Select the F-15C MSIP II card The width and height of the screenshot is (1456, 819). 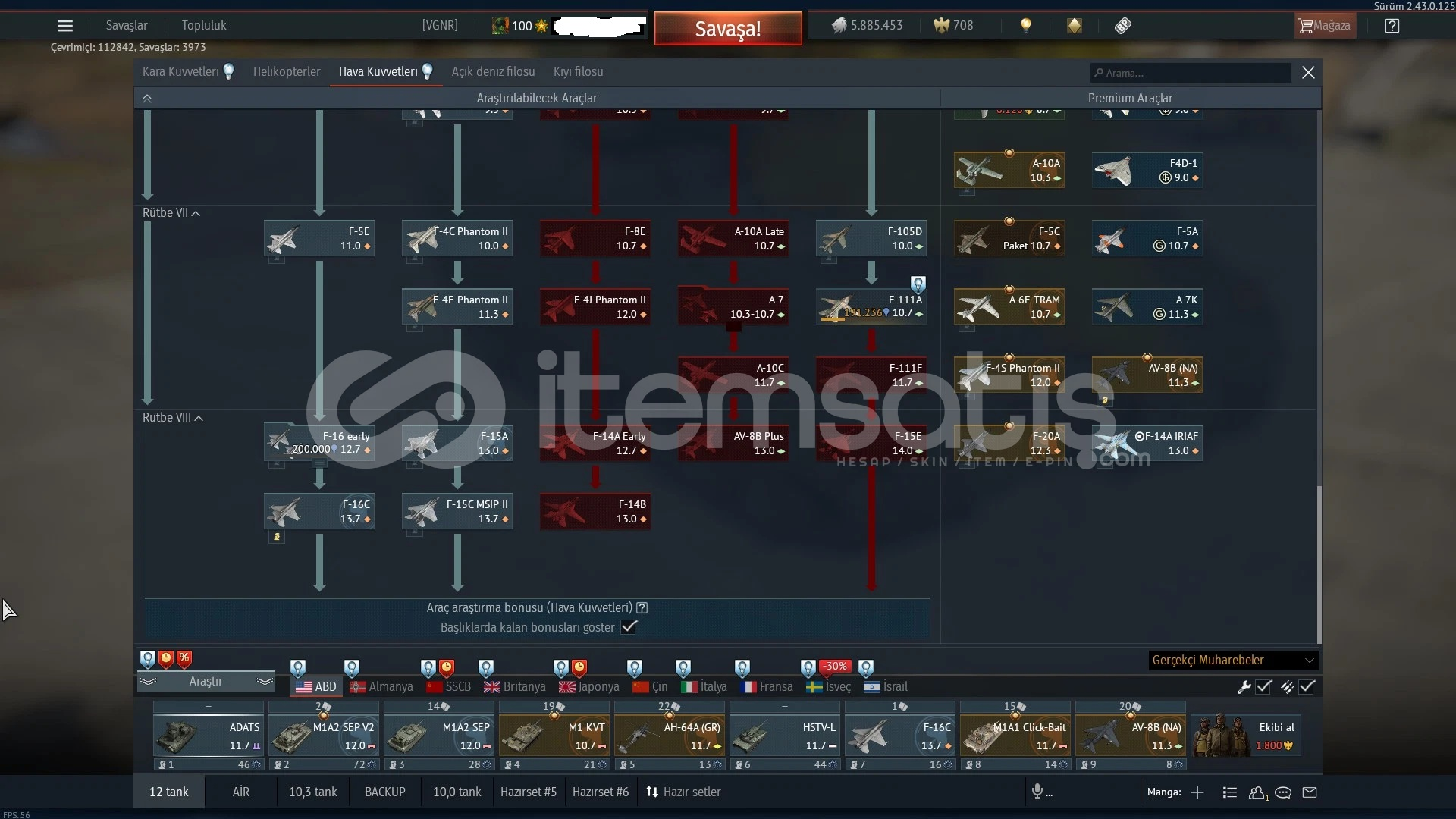[x=457, y=511]
